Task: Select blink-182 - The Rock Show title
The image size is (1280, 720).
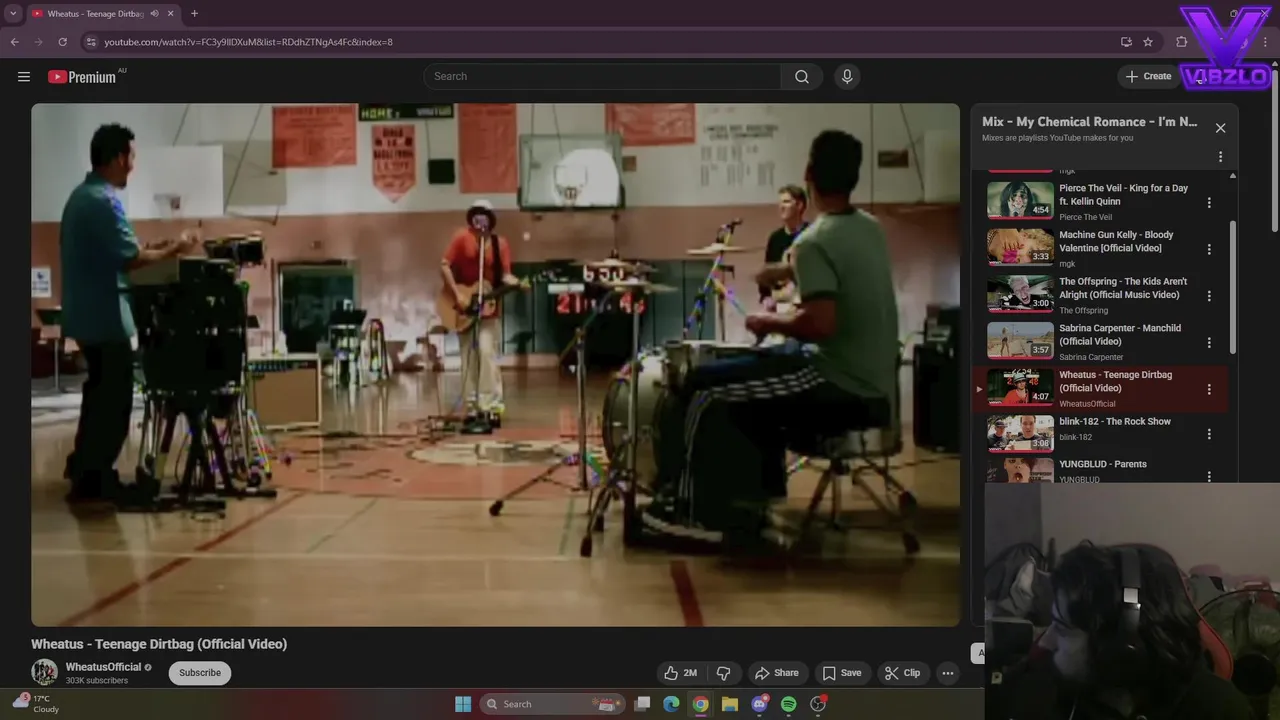Action: [1115, 421]
